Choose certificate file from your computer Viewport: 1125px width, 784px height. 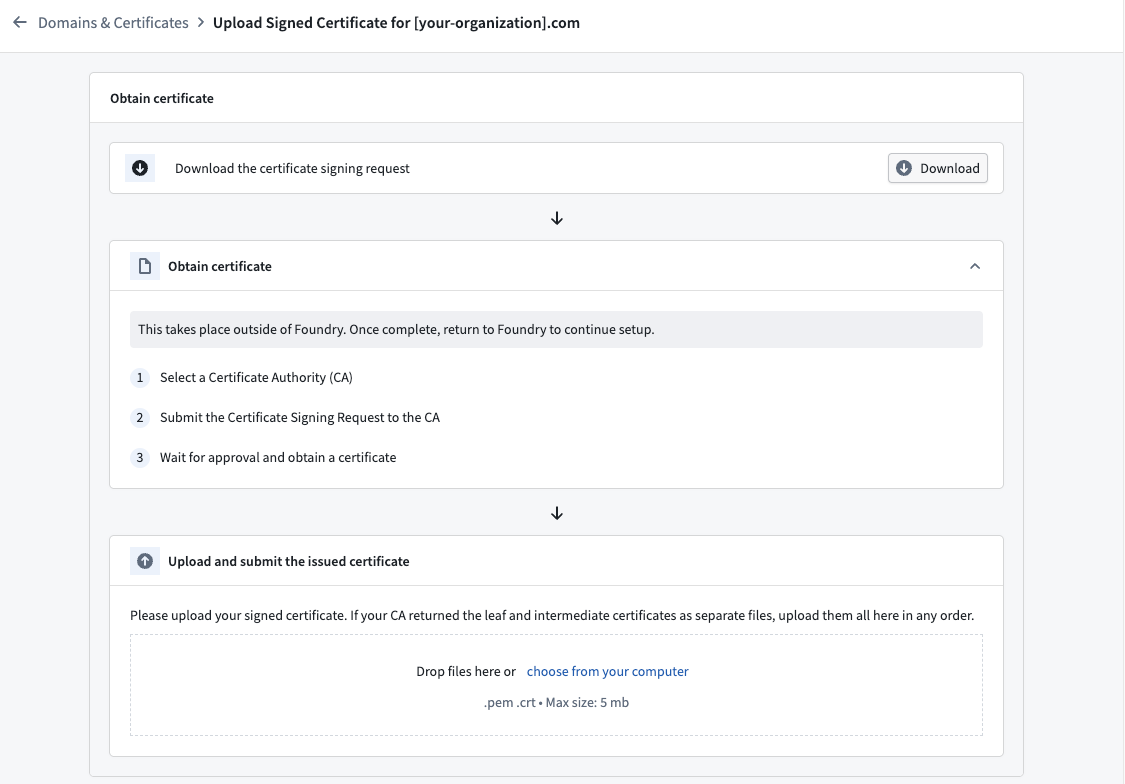[x=608, y=671]
